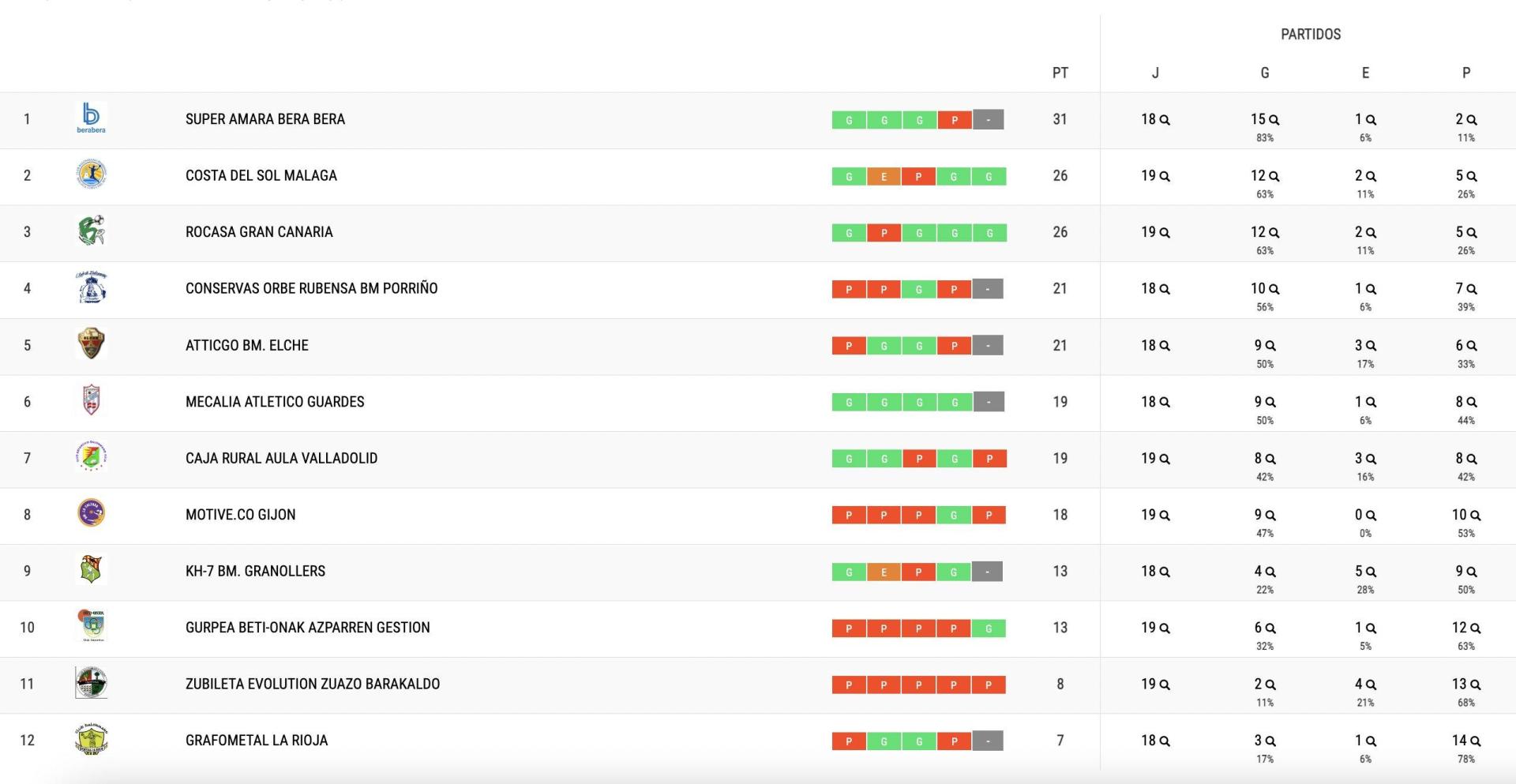Inspect Caja Rural Aula Valladolid's 19 games
1516x784 pixels.
[1155, 458]
